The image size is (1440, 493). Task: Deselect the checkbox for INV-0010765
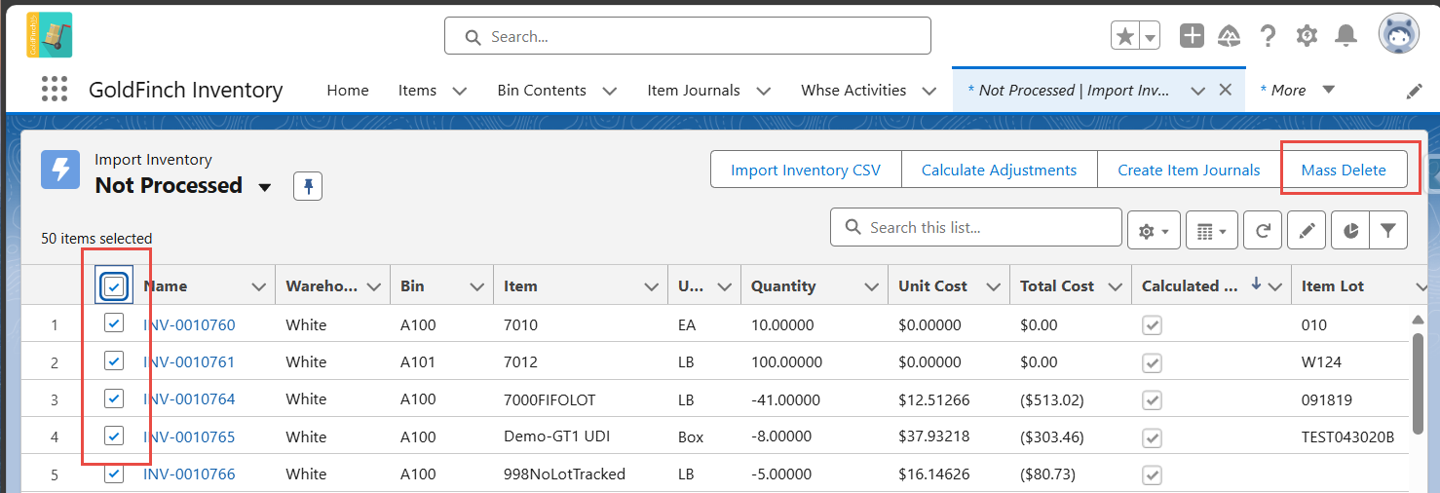click(x=114, y=436)
